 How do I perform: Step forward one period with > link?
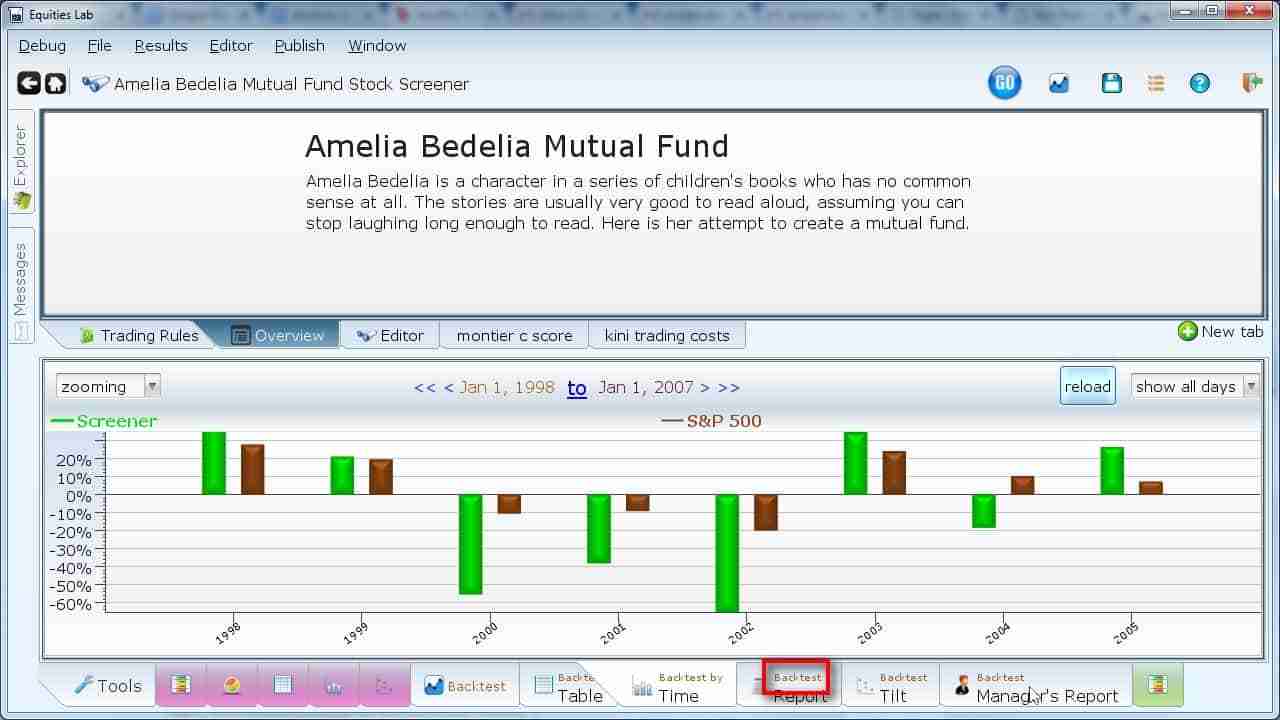pyautogui.click(x=705, y=388)
